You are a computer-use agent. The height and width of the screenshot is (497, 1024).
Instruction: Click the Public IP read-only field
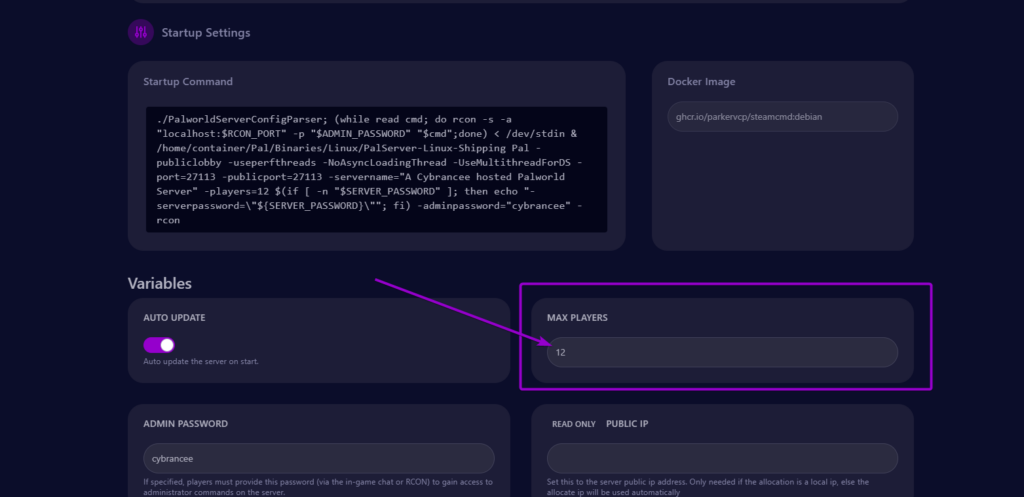(722, 458)
